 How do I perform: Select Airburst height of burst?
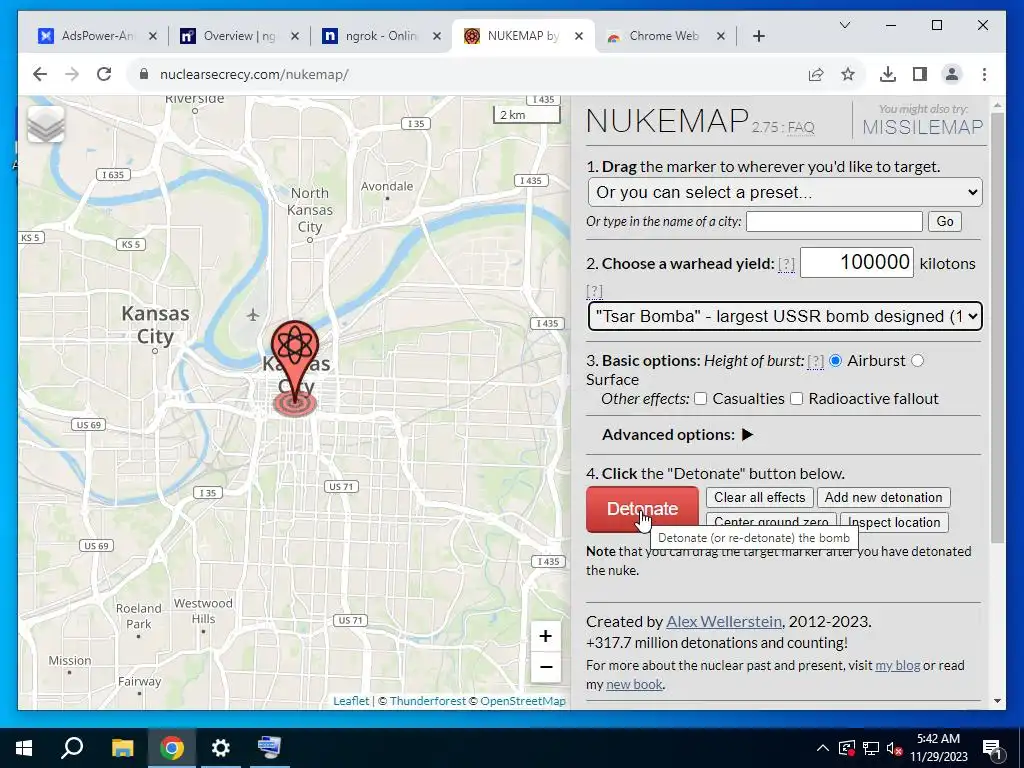pos(835,360)
